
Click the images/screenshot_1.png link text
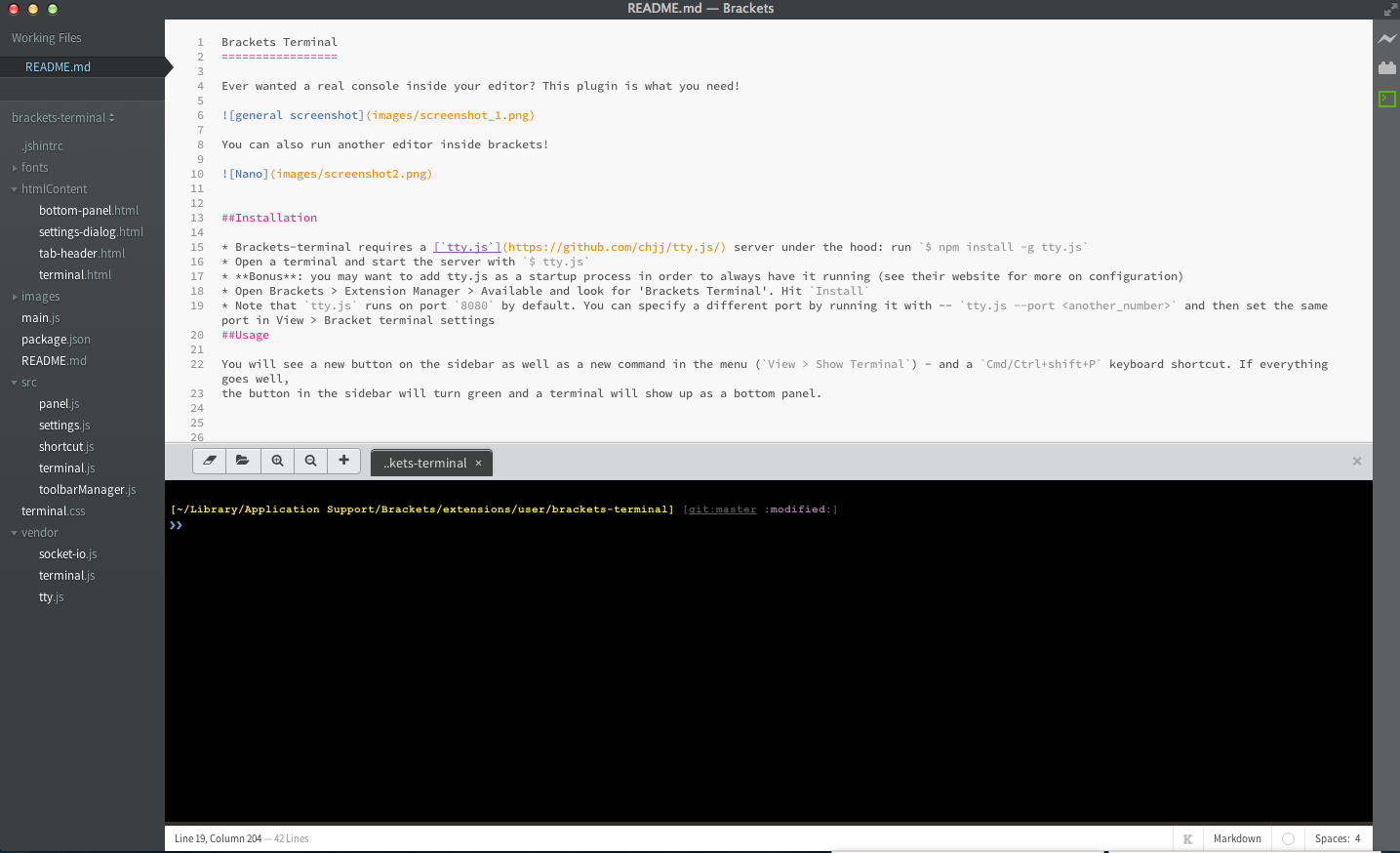tap(451, 115)
